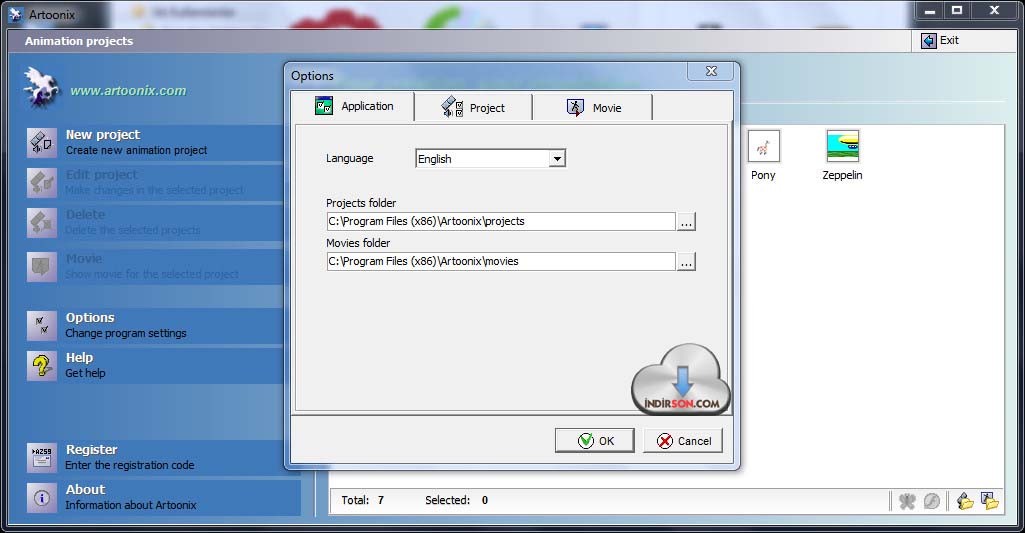Screen dimensions: 1025x533
Task: Open the www.artoonix.com website link
Action: tap(128, 91)
